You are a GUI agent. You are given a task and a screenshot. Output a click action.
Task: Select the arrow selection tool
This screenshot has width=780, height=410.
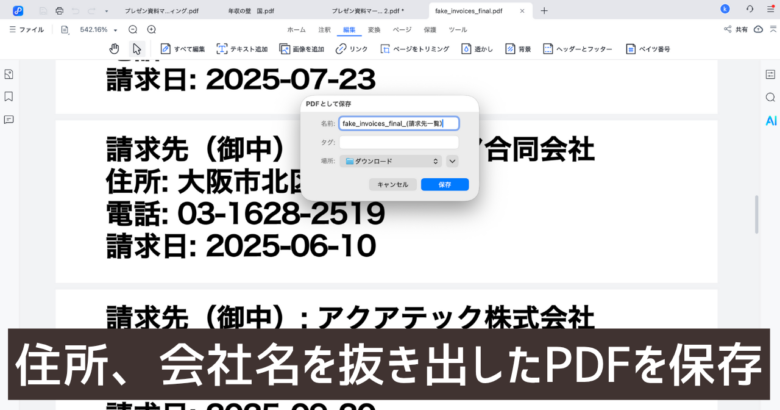click(136, 48)
